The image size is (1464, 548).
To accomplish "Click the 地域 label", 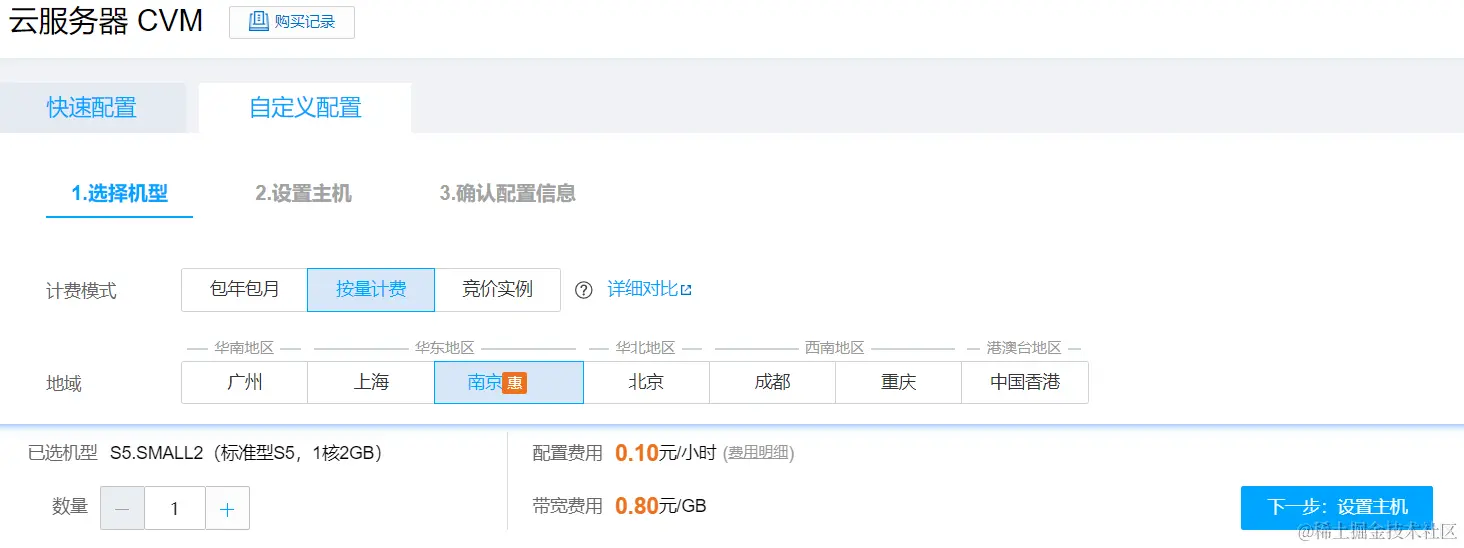I will pos(64,383).
